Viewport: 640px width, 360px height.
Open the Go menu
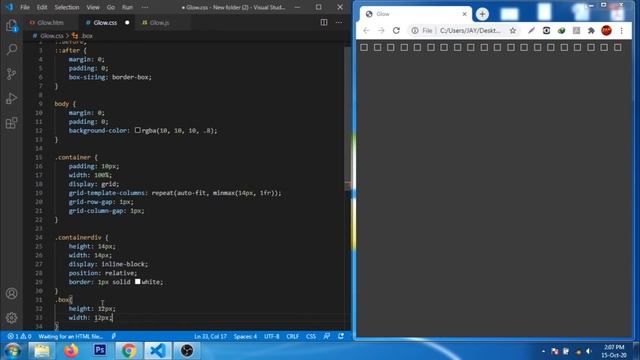(x=111, y=7)
